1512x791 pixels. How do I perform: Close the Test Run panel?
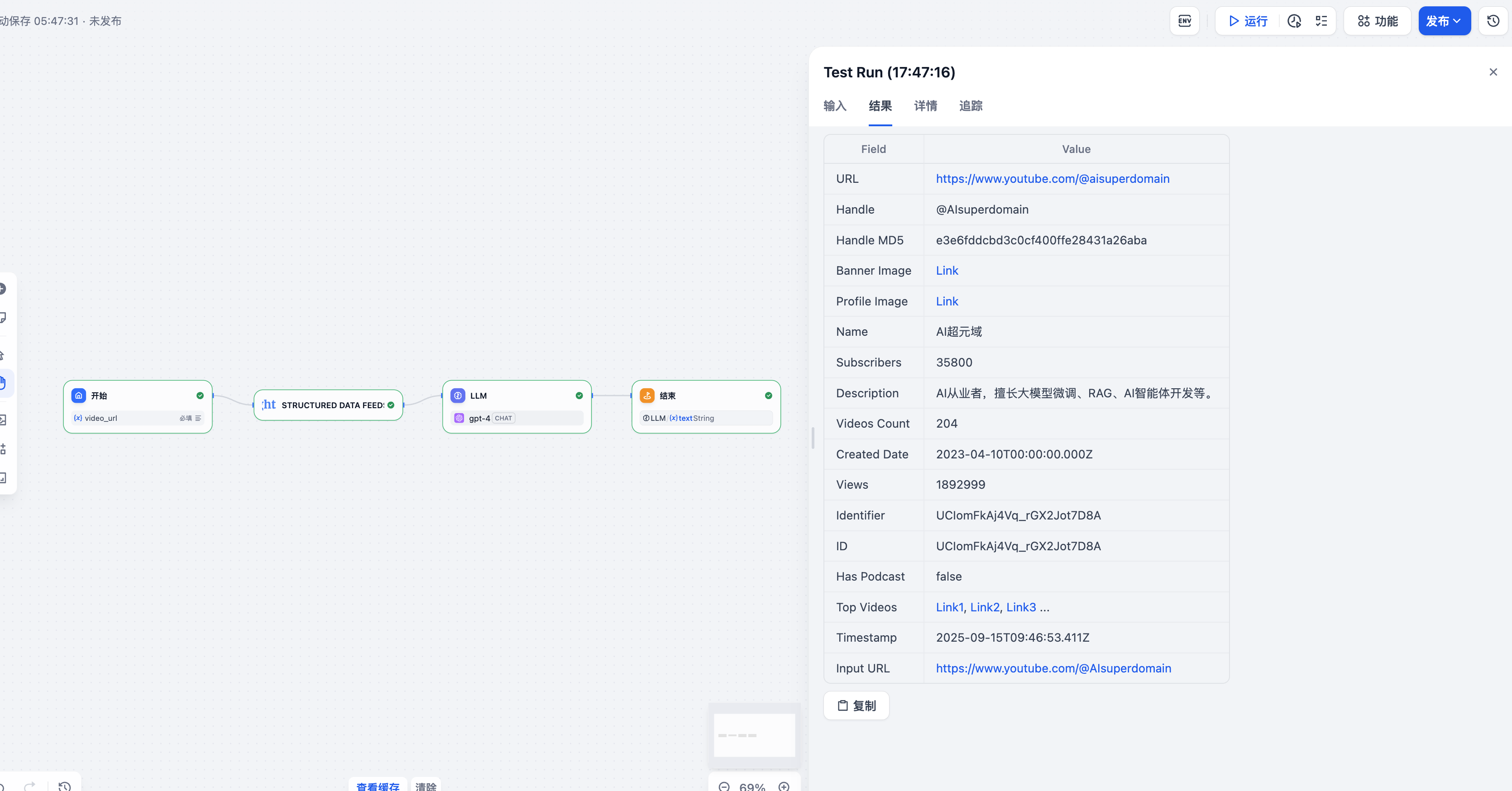point(1493,72)
